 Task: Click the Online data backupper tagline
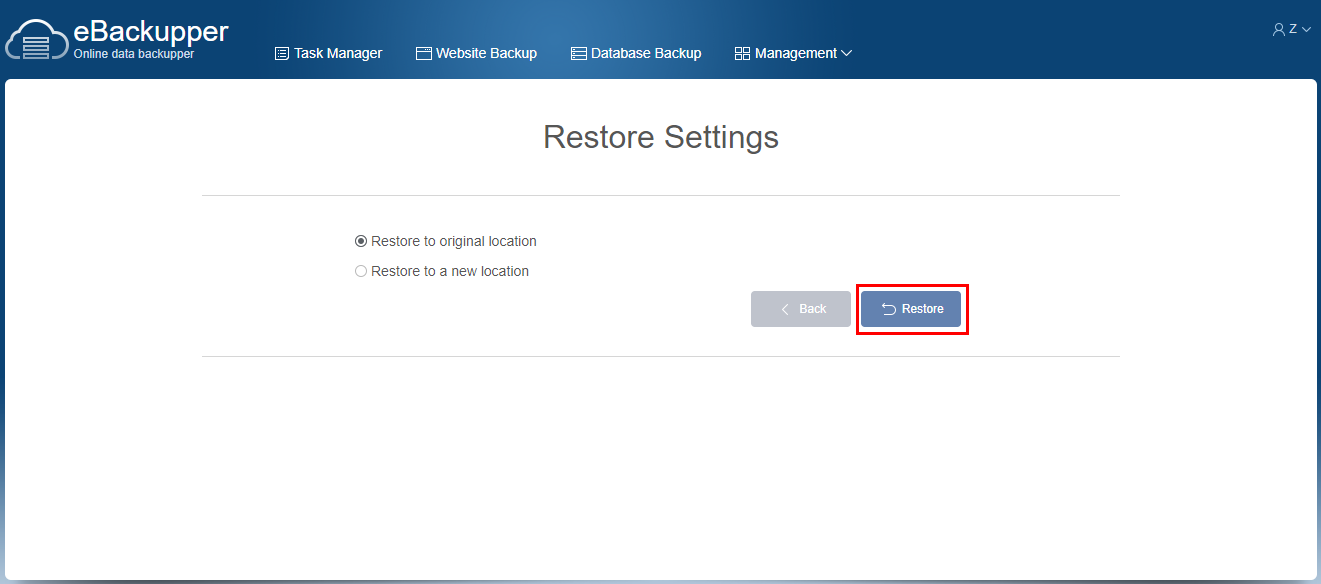(134, 54)
